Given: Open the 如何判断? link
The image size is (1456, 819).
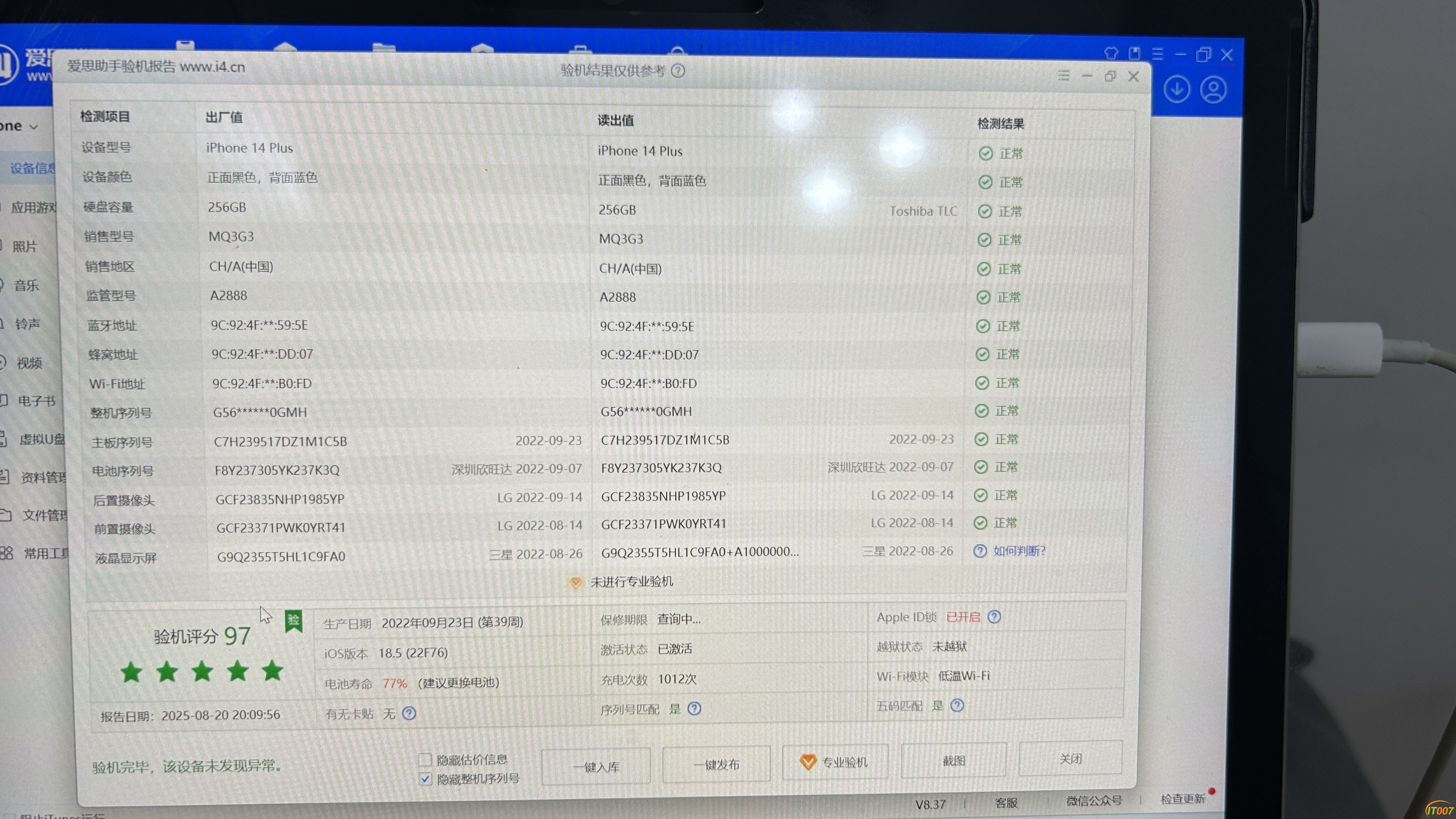Looking at the screenshot, I should pos(1020,551).
